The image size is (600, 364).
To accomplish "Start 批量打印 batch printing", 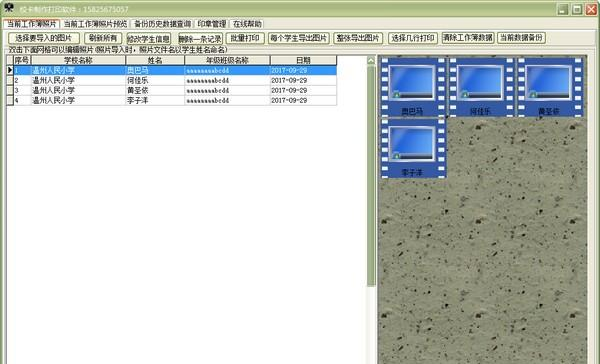I will (x=245, y=38).
